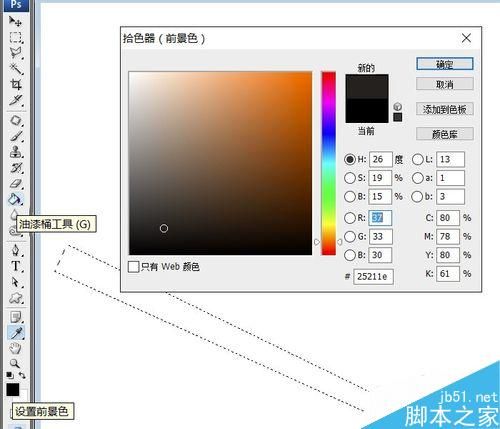Image resolution: width=500 pixels, height=429 pixels.
Task: Open the foreground color swatch in toolbar
Action: 13,389
